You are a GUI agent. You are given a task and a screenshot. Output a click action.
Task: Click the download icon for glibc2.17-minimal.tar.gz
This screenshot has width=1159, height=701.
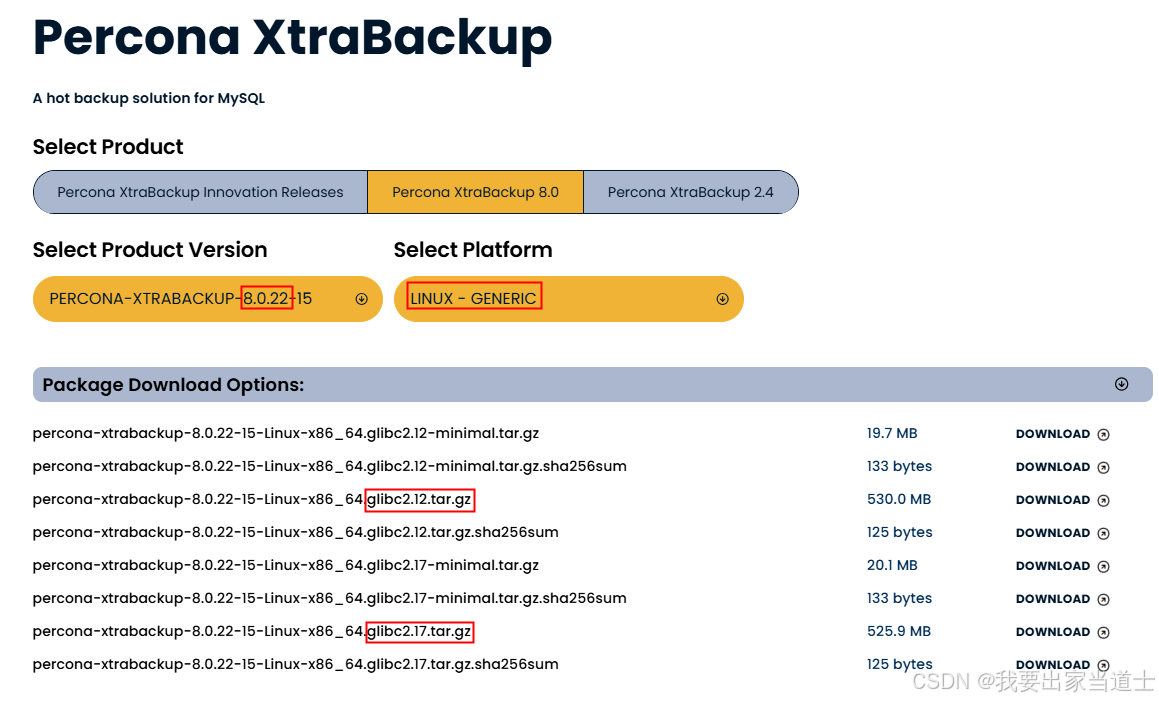pyautogui.click(x=1104, y=565)
